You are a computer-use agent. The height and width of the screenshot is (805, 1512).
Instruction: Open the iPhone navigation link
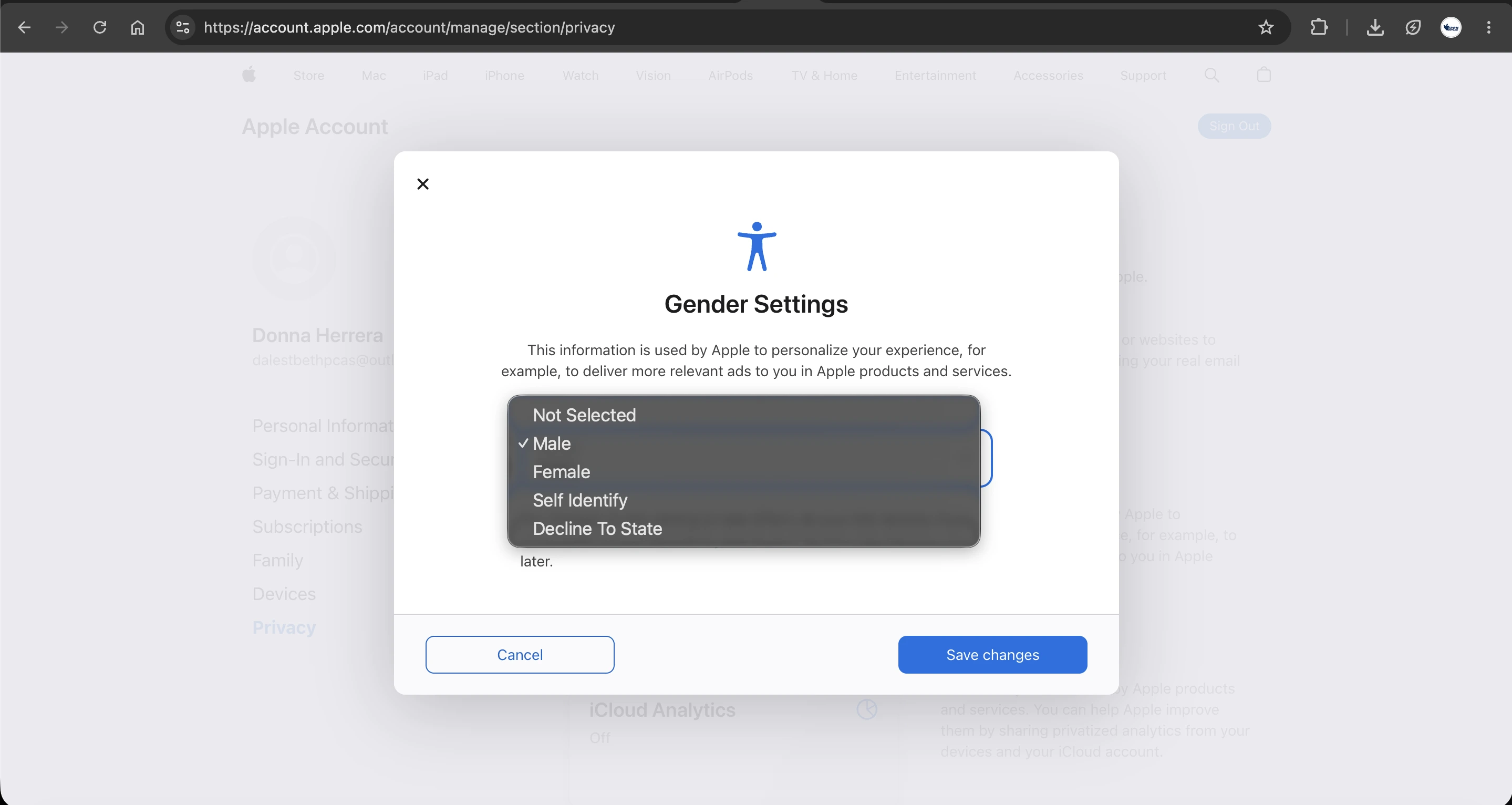click(x=504, y=75)
